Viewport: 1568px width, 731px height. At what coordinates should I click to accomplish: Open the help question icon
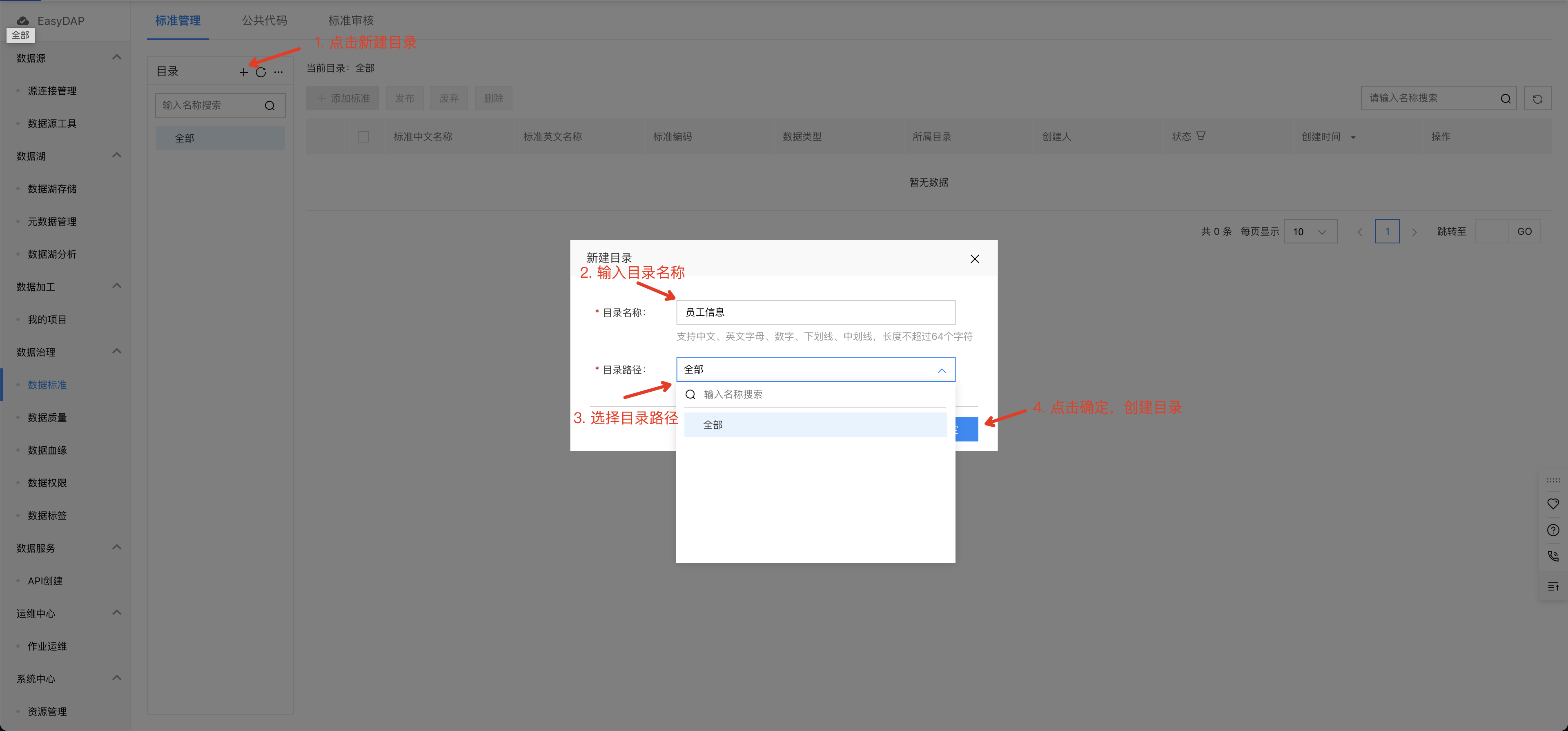(1553, 530)
